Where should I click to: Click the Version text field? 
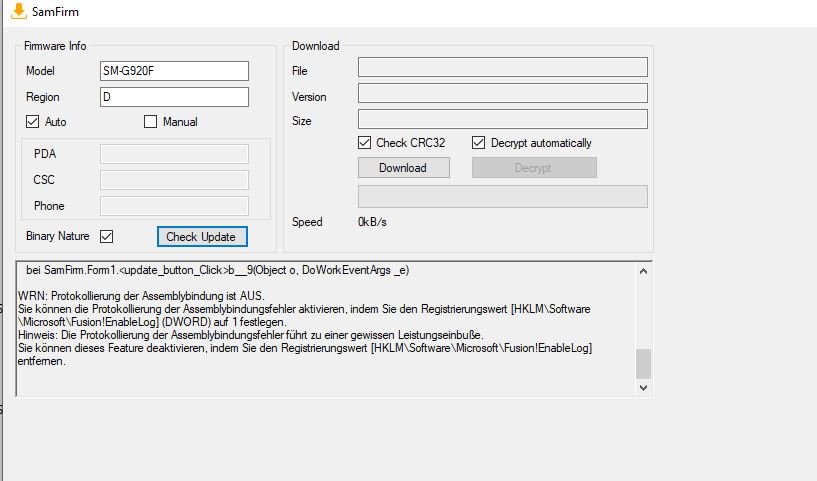click(502, 93)
